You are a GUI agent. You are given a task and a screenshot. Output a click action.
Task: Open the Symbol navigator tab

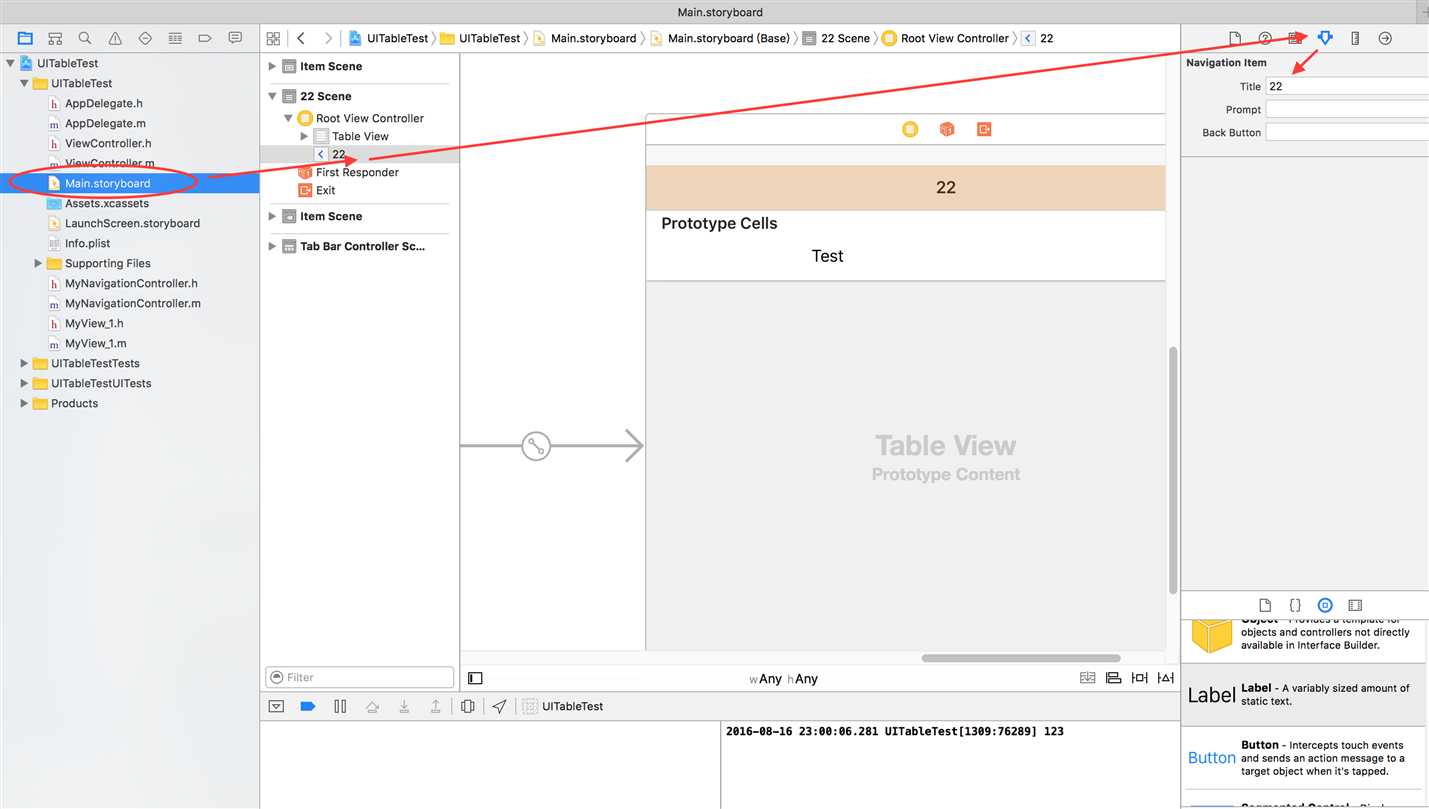(x=55, y=38)
